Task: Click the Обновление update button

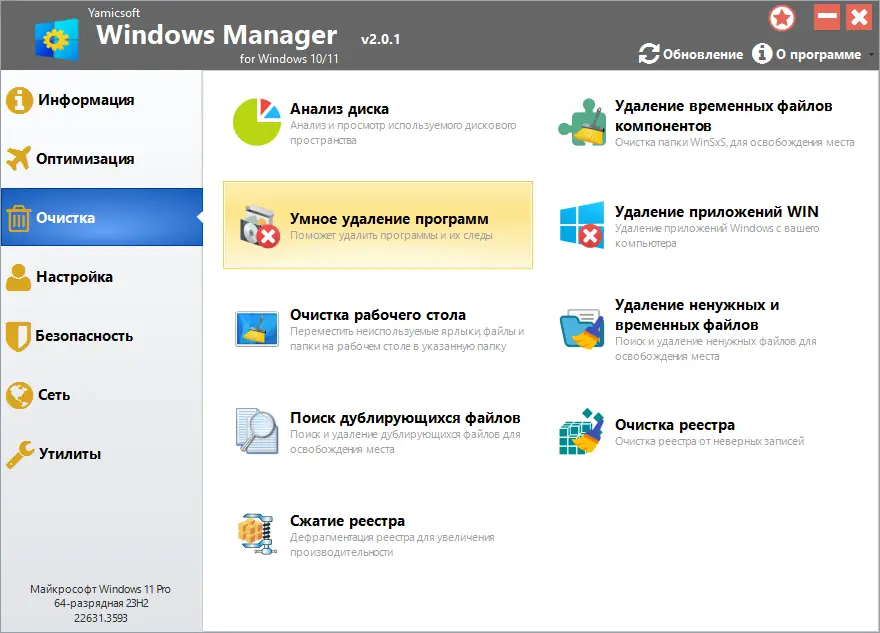Action: (691, 54)
